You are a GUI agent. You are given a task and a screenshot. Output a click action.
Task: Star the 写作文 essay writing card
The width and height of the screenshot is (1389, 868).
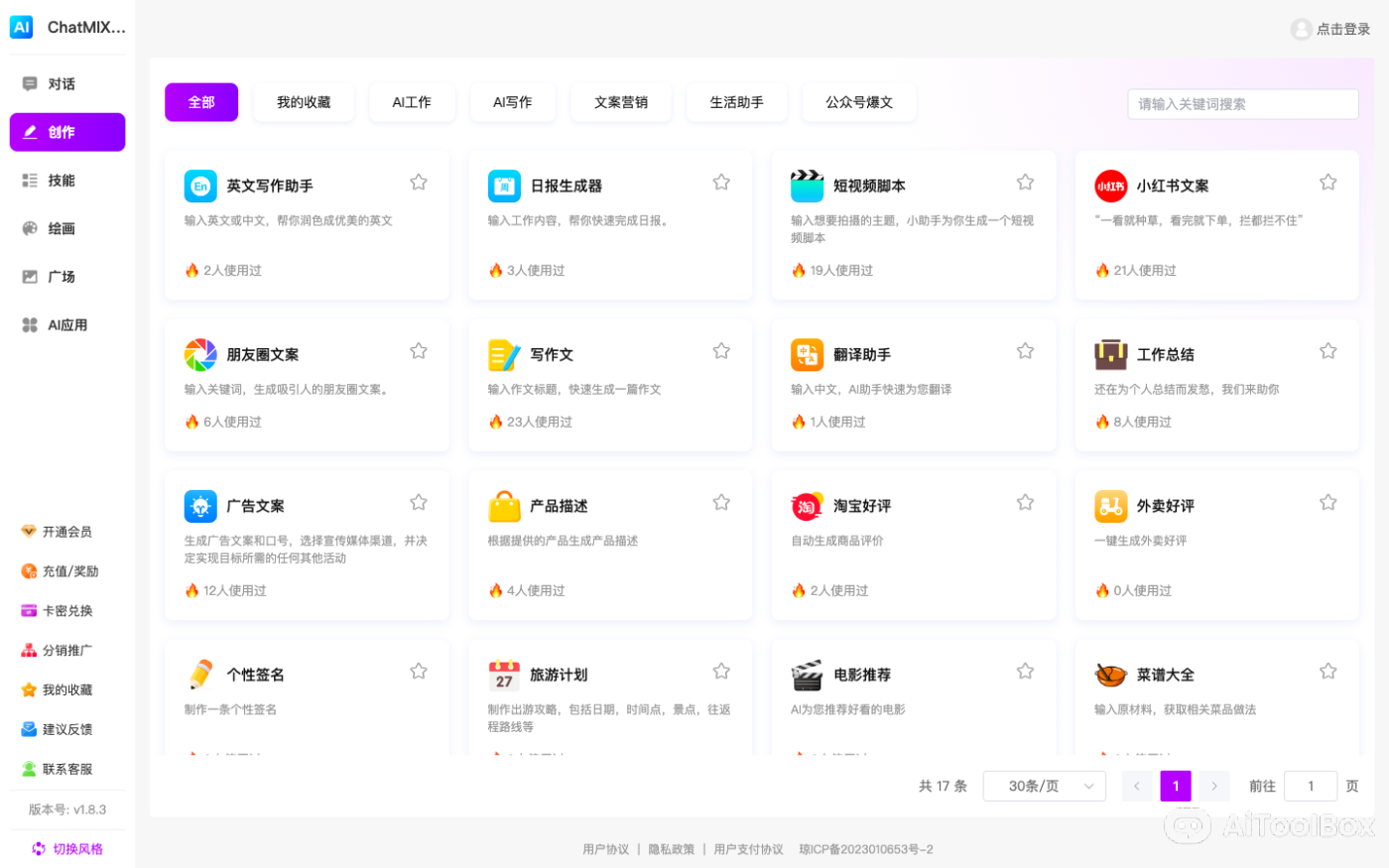coord(721,350)
